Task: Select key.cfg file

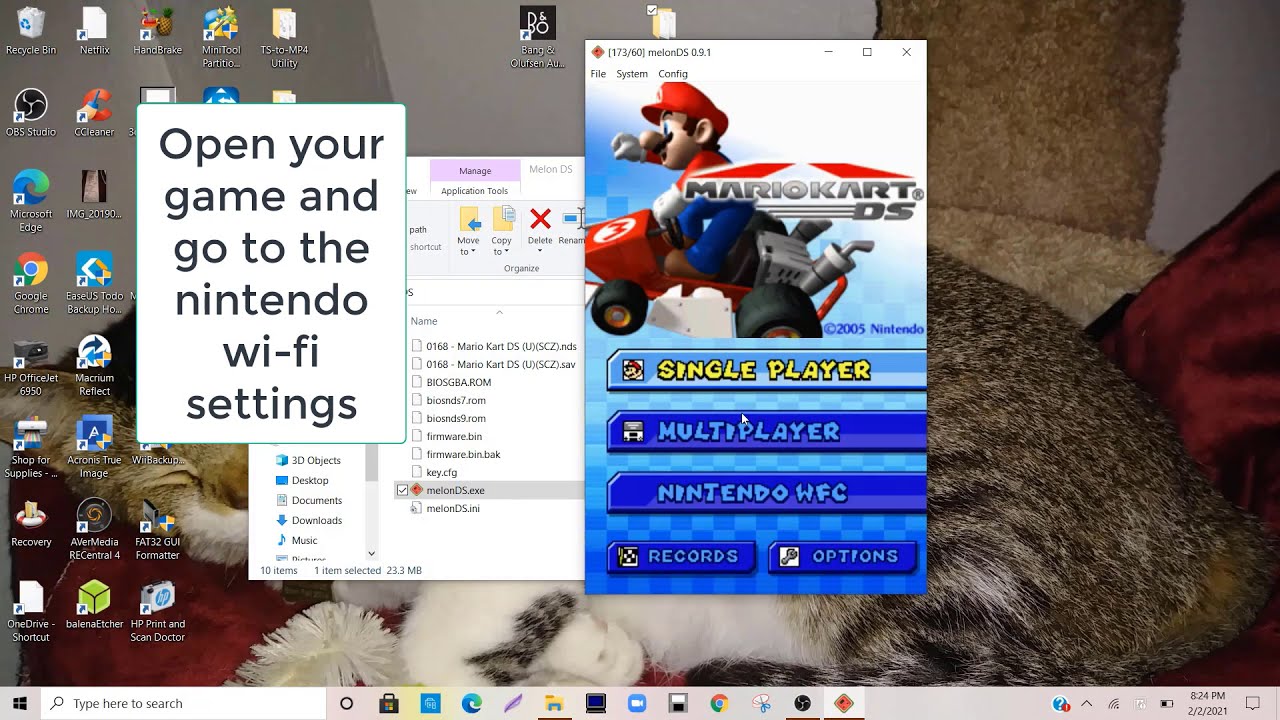Action: click(x=435, y=472)
